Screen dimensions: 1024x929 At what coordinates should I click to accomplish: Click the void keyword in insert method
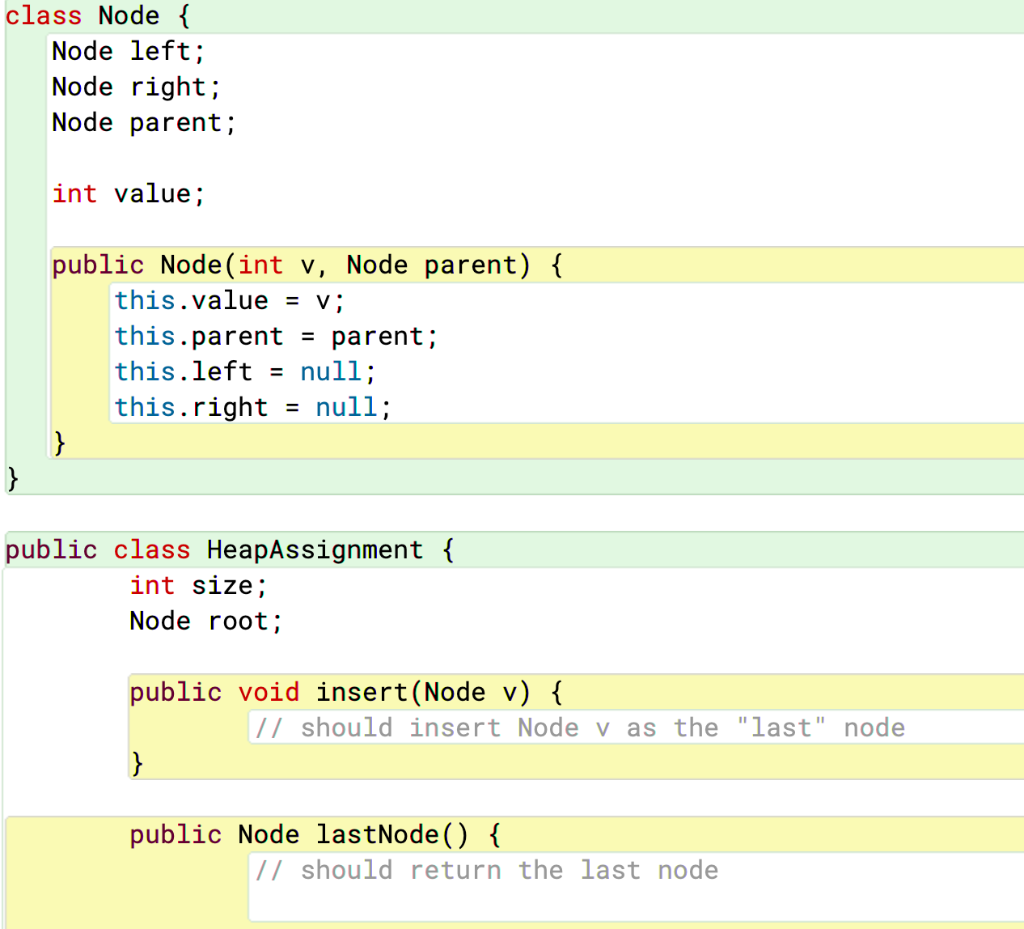268,692
